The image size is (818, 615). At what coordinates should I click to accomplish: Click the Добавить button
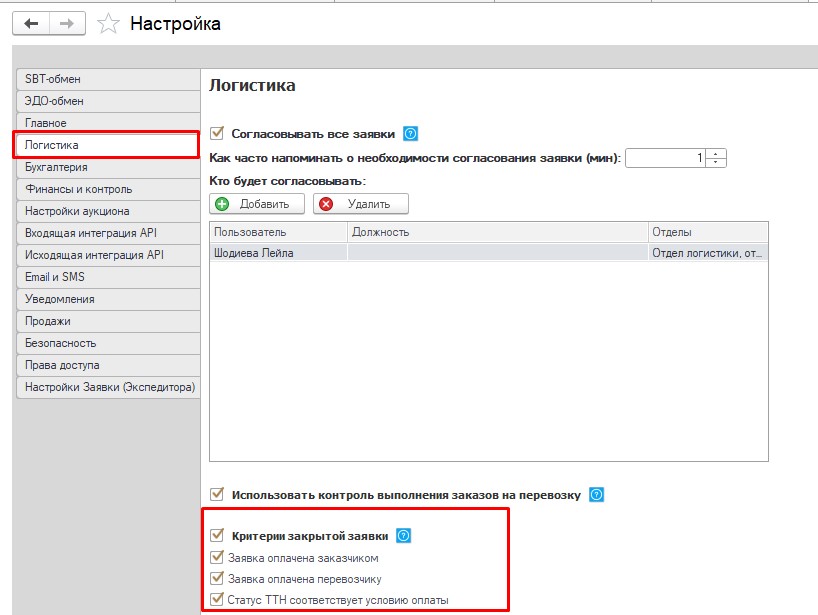pyautogui.click(x=257, y=204)
